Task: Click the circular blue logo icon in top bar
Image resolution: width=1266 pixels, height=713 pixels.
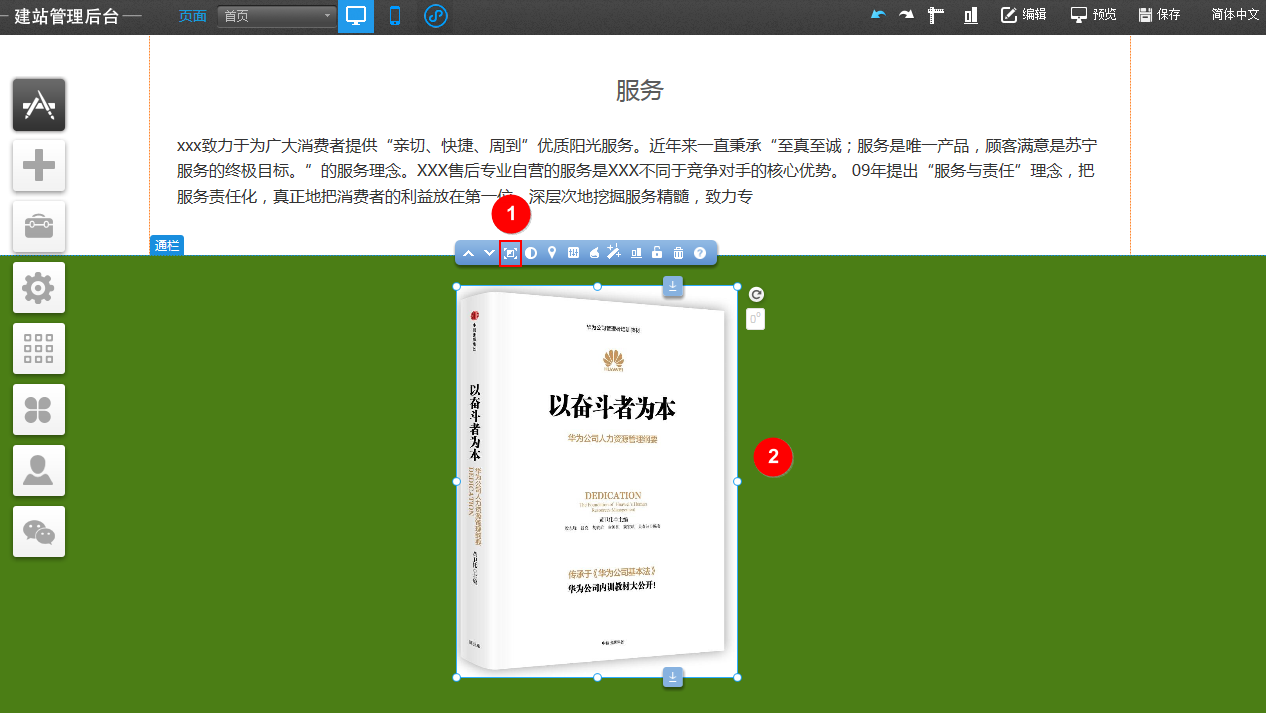Action: pos(435,16)
